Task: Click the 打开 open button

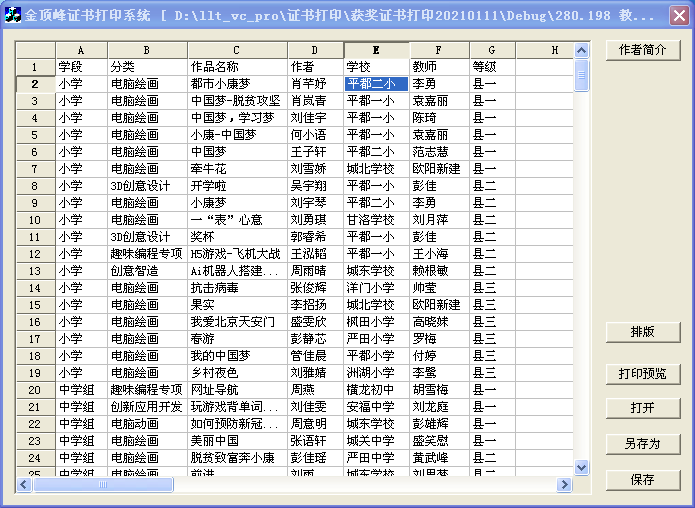Action: (x=643, y=408)
